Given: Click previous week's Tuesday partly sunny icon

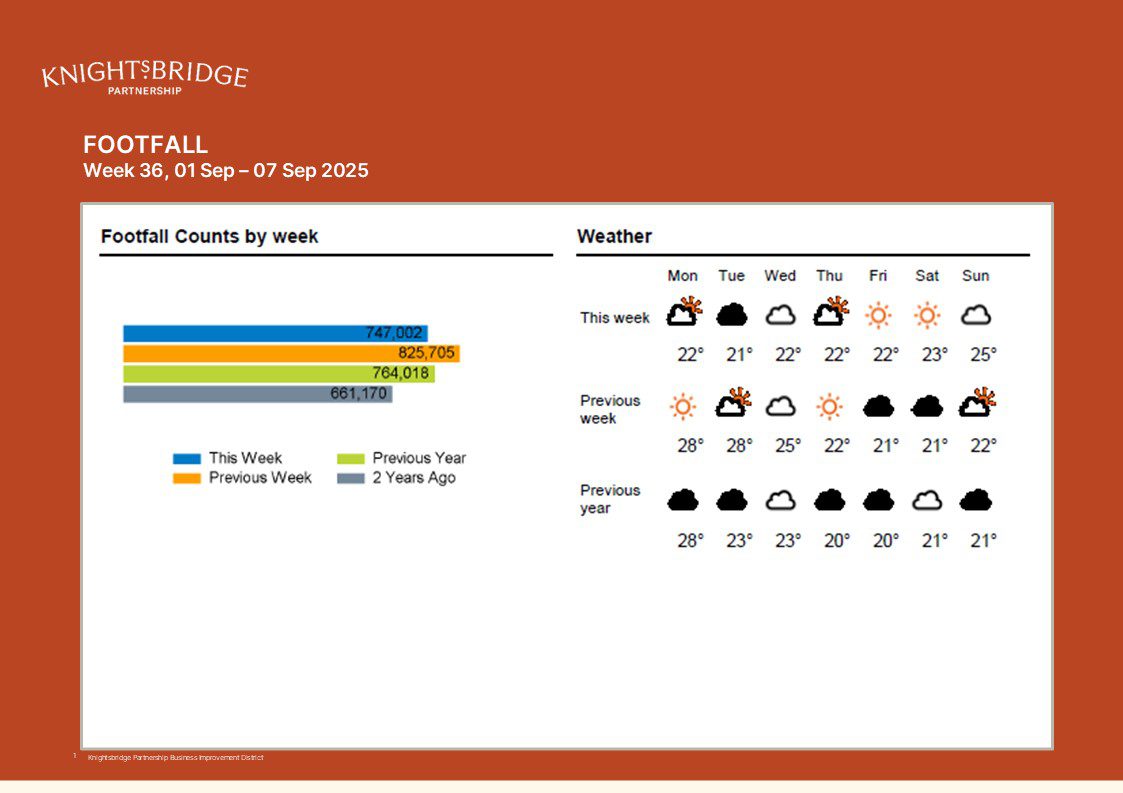Looking at the screenshot, I should click(733, 403).
